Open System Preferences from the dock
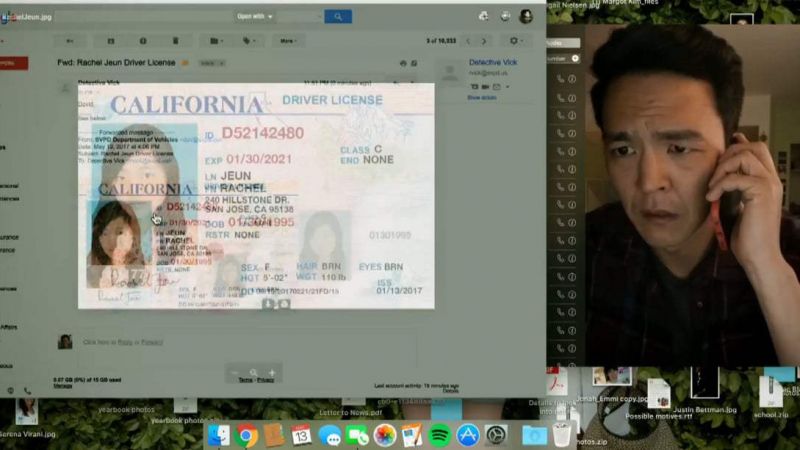 [x=495, y=435]
